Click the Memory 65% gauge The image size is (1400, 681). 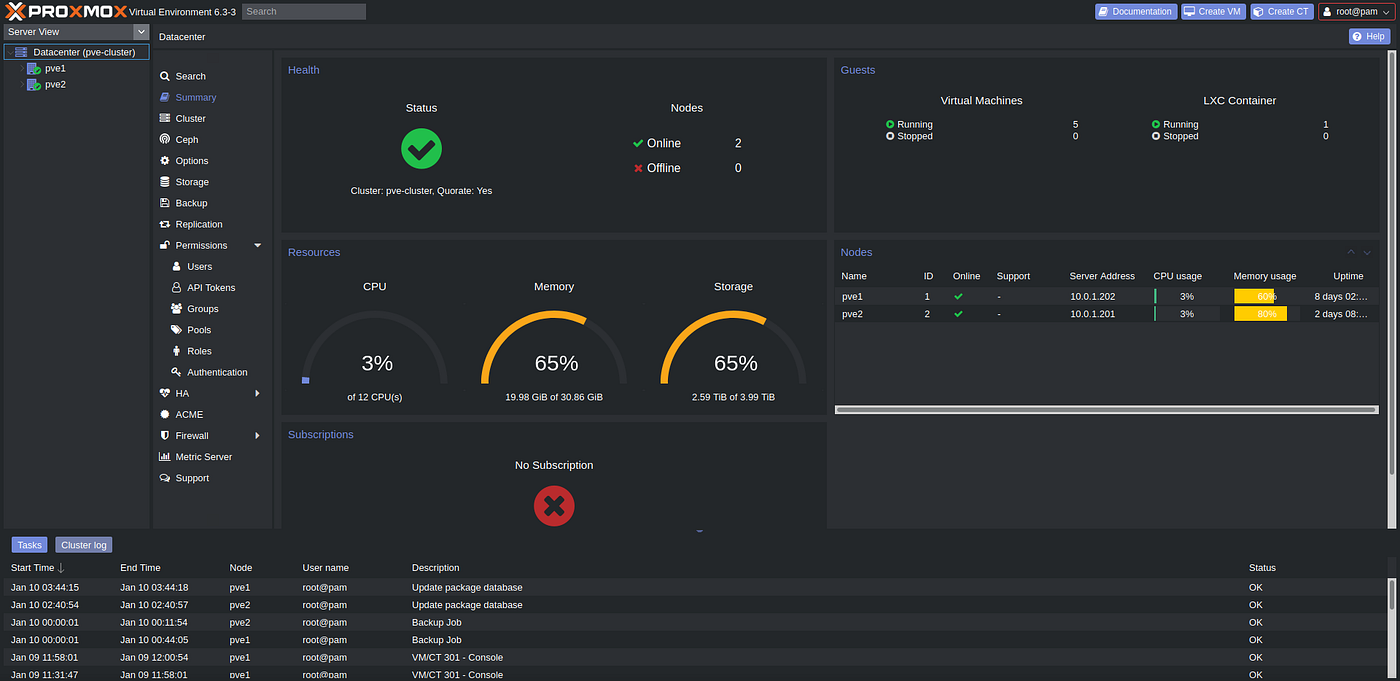(554, 347)
